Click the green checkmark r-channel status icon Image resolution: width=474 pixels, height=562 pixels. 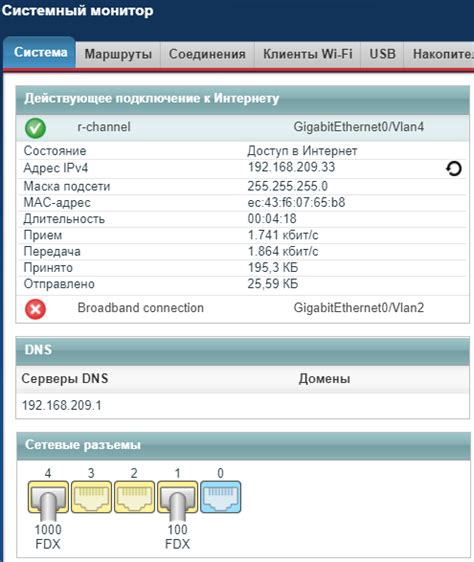(35, 128)
